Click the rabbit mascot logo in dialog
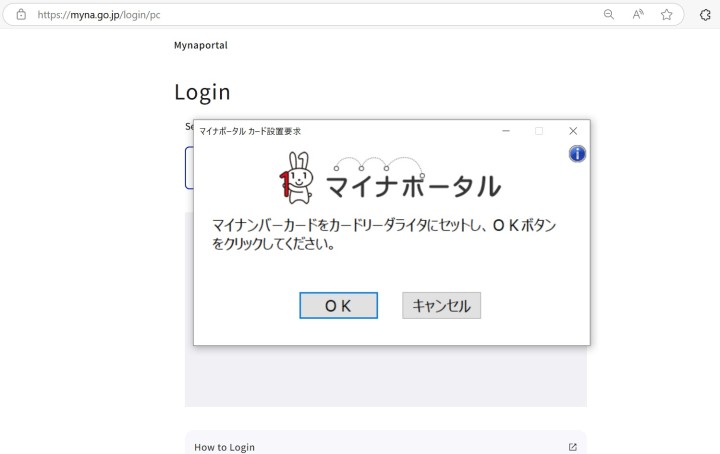720x454 pixels. coord(296,177)
